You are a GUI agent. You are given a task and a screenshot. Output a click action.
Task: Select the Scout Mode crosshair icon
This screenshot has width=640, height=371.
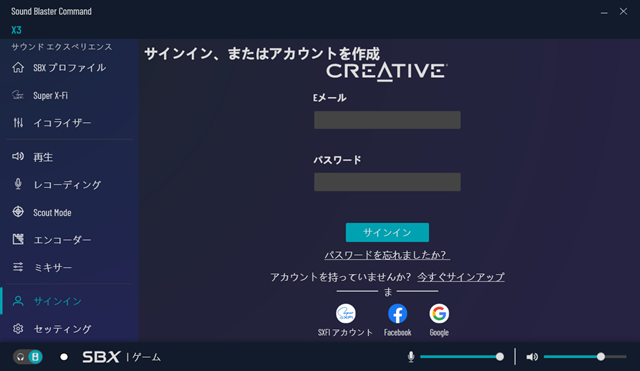click(18, 211)
